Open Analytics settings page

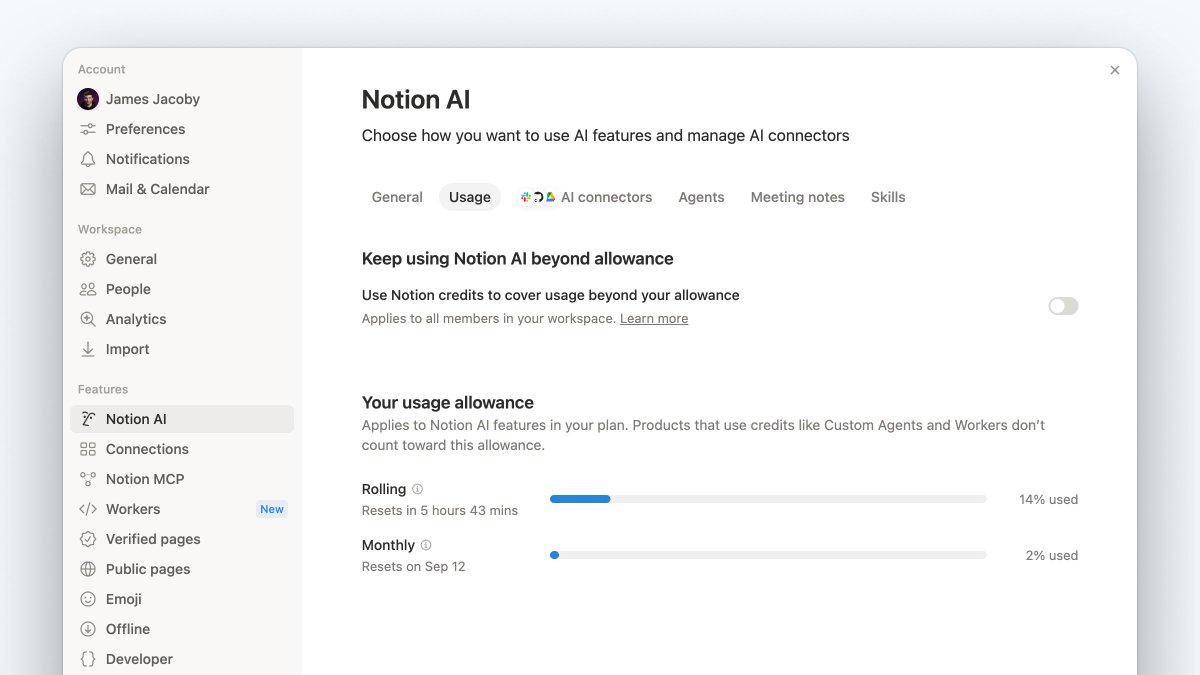182,319
